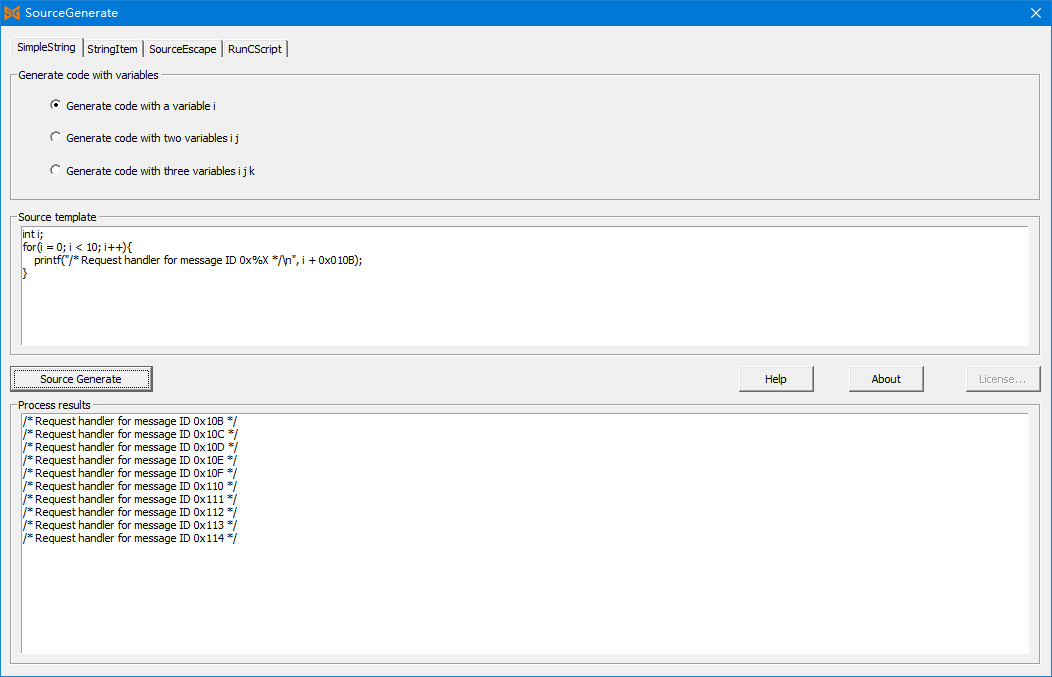This screenshot has height=677, width=1052.
Task: Open the RunCScript tab
Action: pos(255,49)
